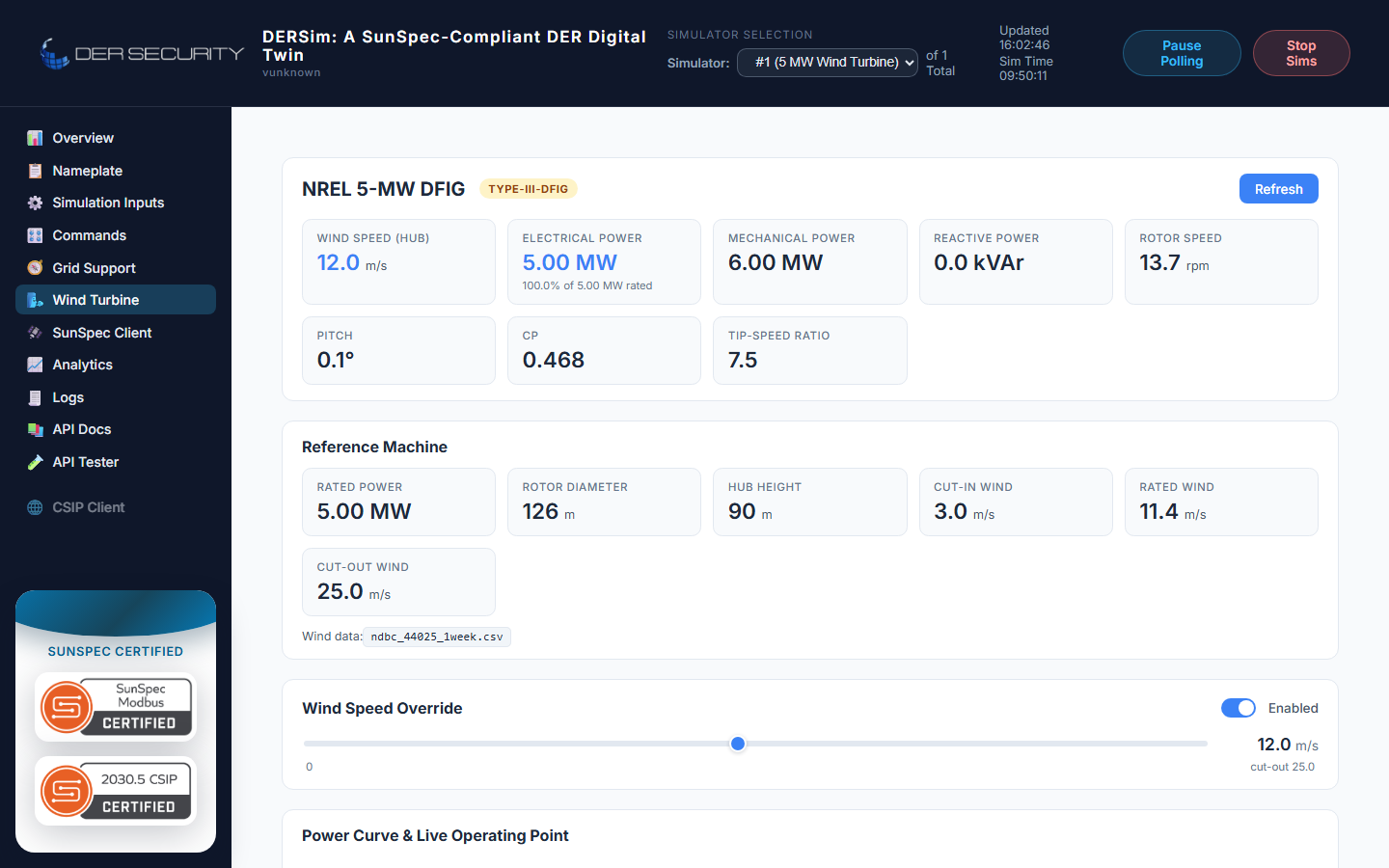
Task: Click the Commands icon in sidebar
Action: click(x=35, y=235)
